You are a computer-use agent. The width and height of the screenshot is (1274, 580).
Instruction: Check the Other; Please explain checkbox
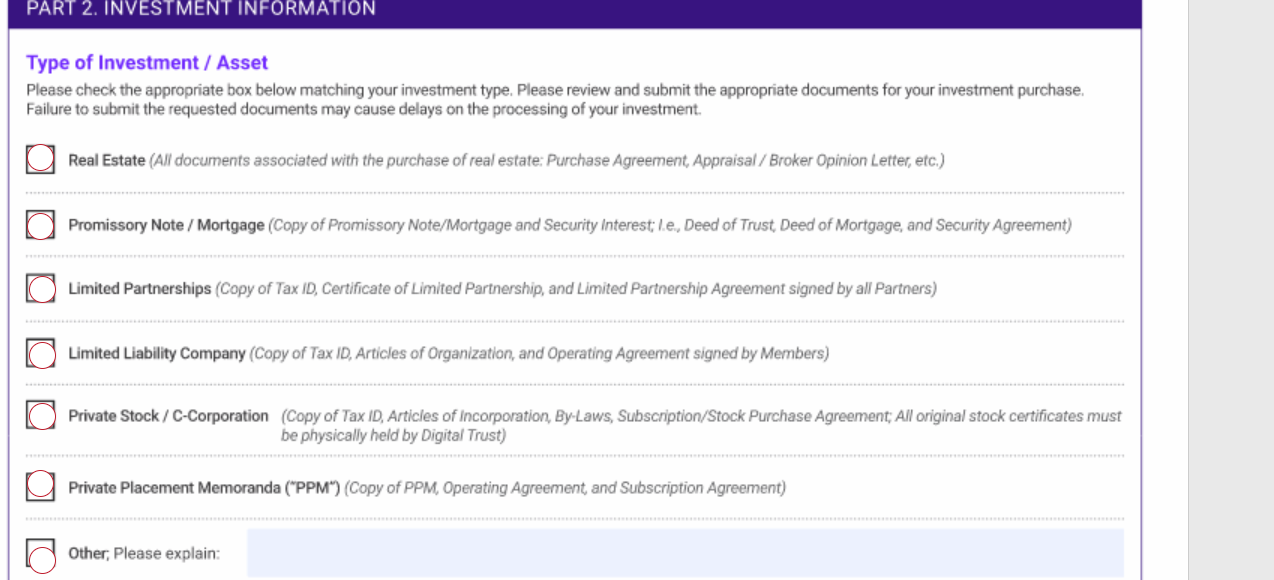click(x=40, y=554)
